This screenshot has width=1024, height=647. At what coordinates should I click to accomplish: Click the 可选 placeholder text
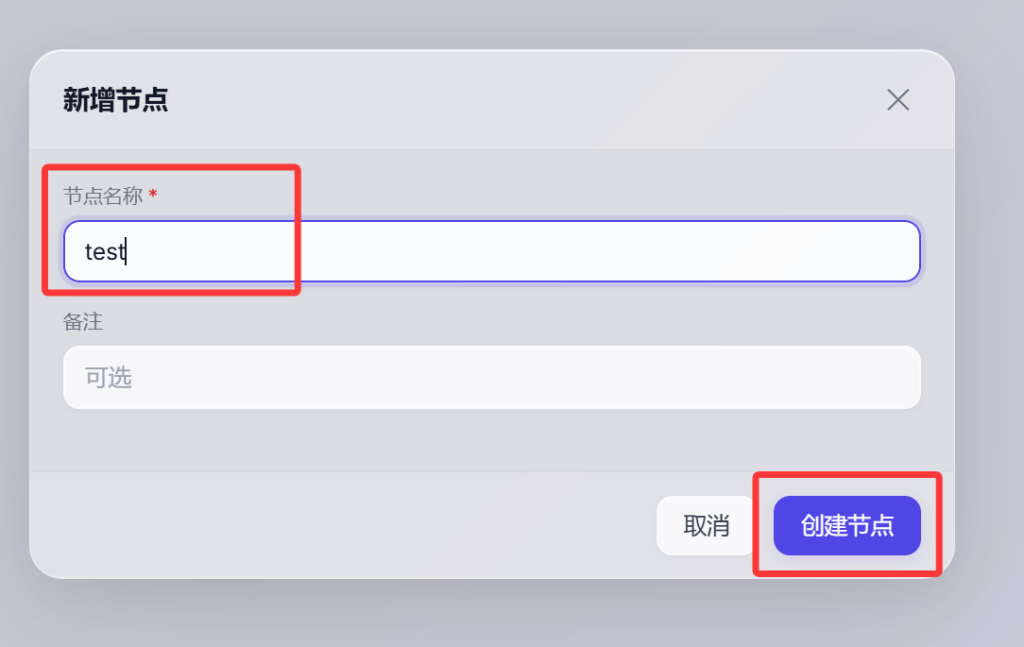[108, 378]
